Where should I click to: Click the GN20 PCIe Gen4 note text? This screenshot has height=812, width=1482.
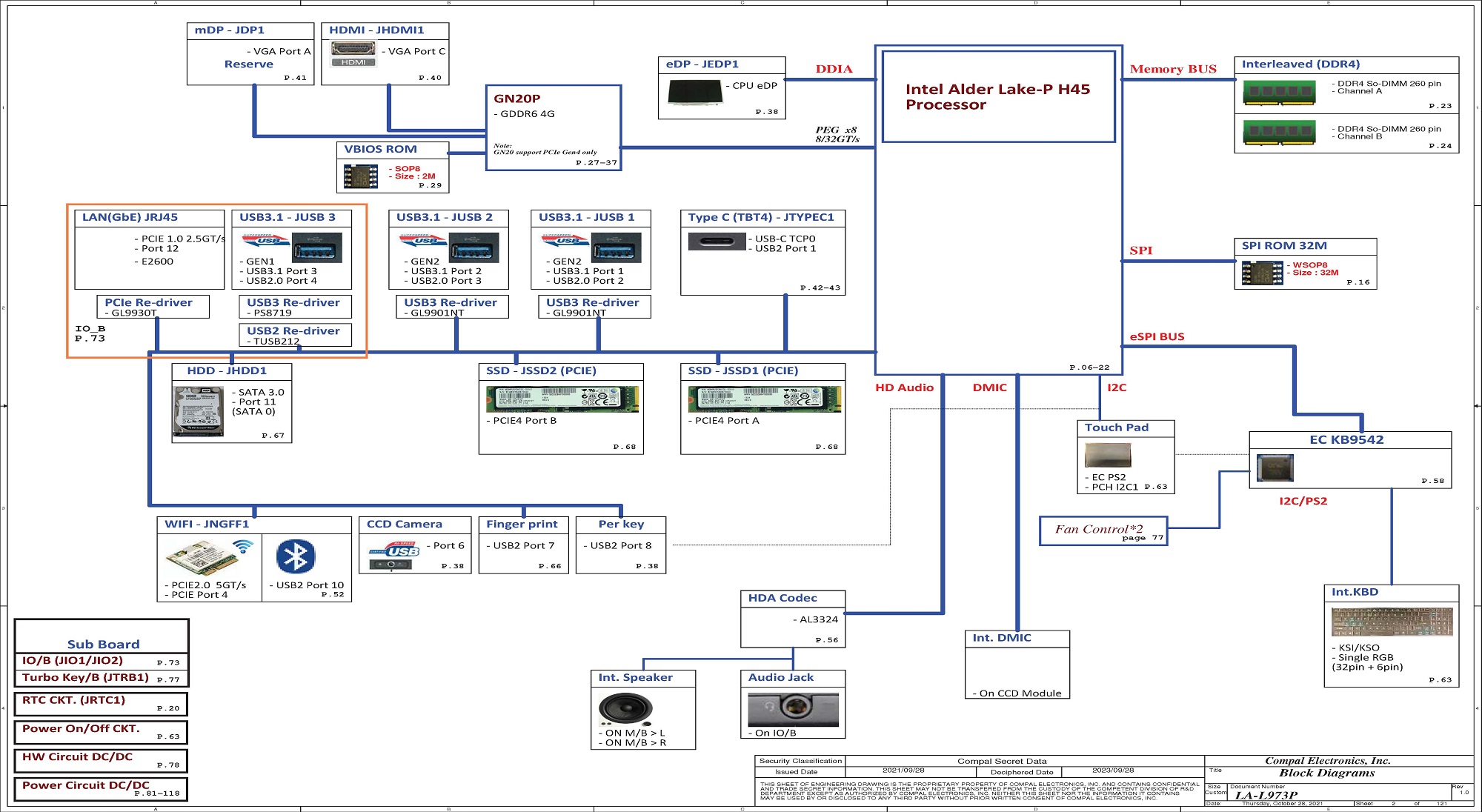click(x=545, y=149)
